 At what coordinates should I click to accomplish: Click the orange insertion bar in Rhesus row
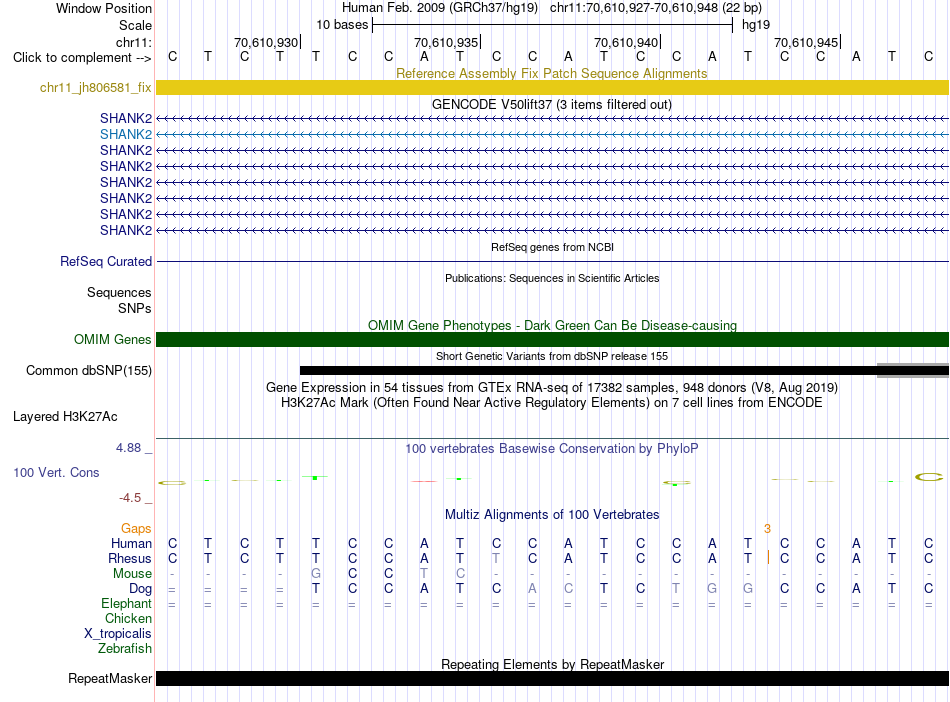[768, 558]
